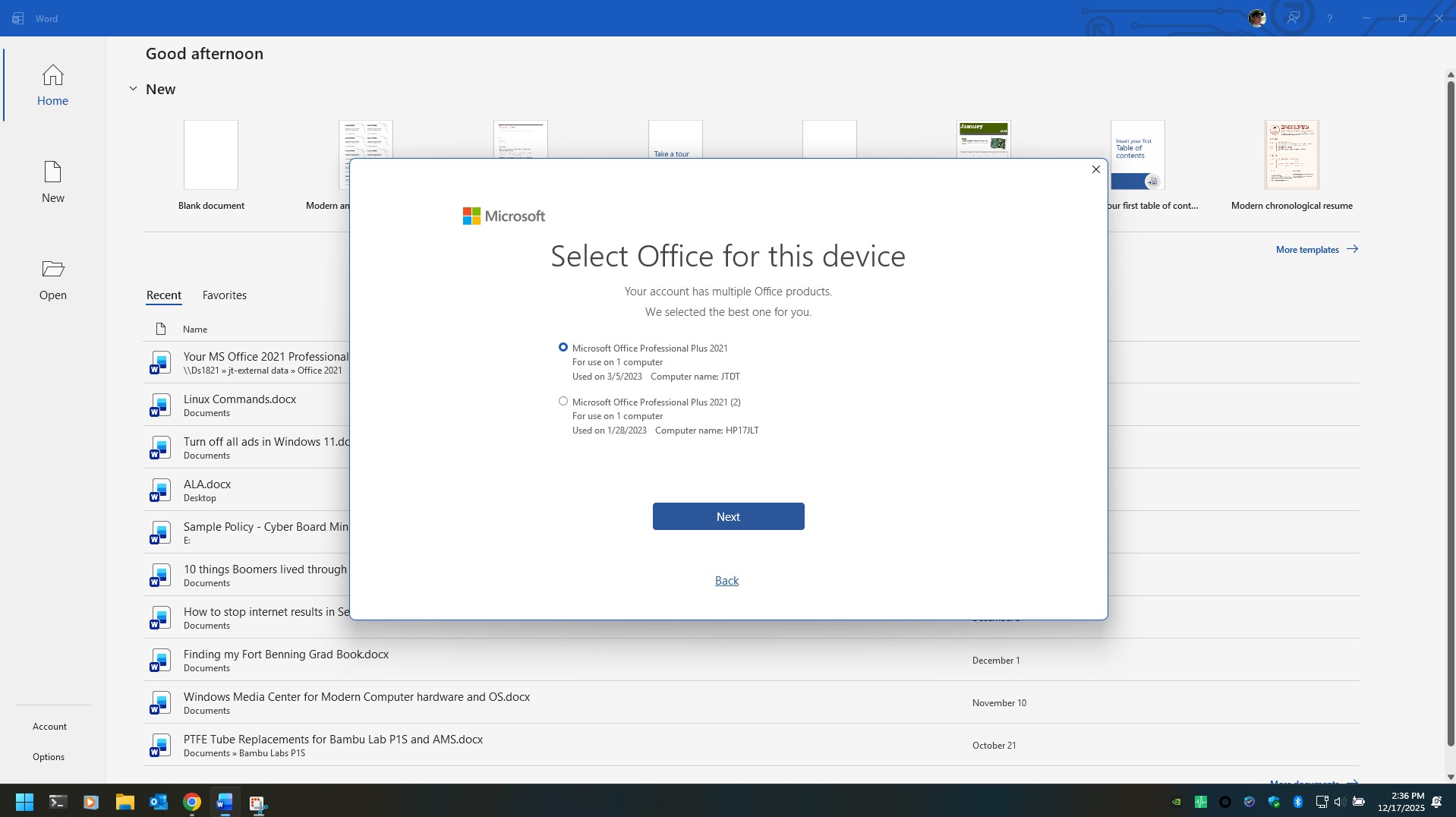The height and width of the screenshot is (817, 1456).
Task: Open the PTFE Tube Replacements document icon
Action: point(159,745)
